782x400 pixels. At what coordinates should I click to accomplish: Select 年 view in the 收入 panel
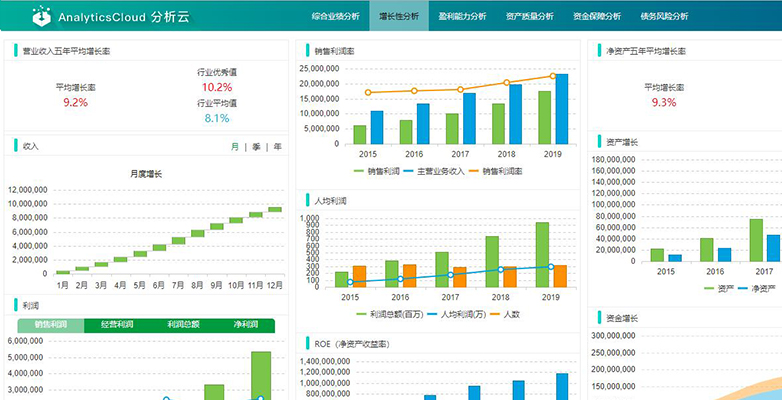point(277,147)
